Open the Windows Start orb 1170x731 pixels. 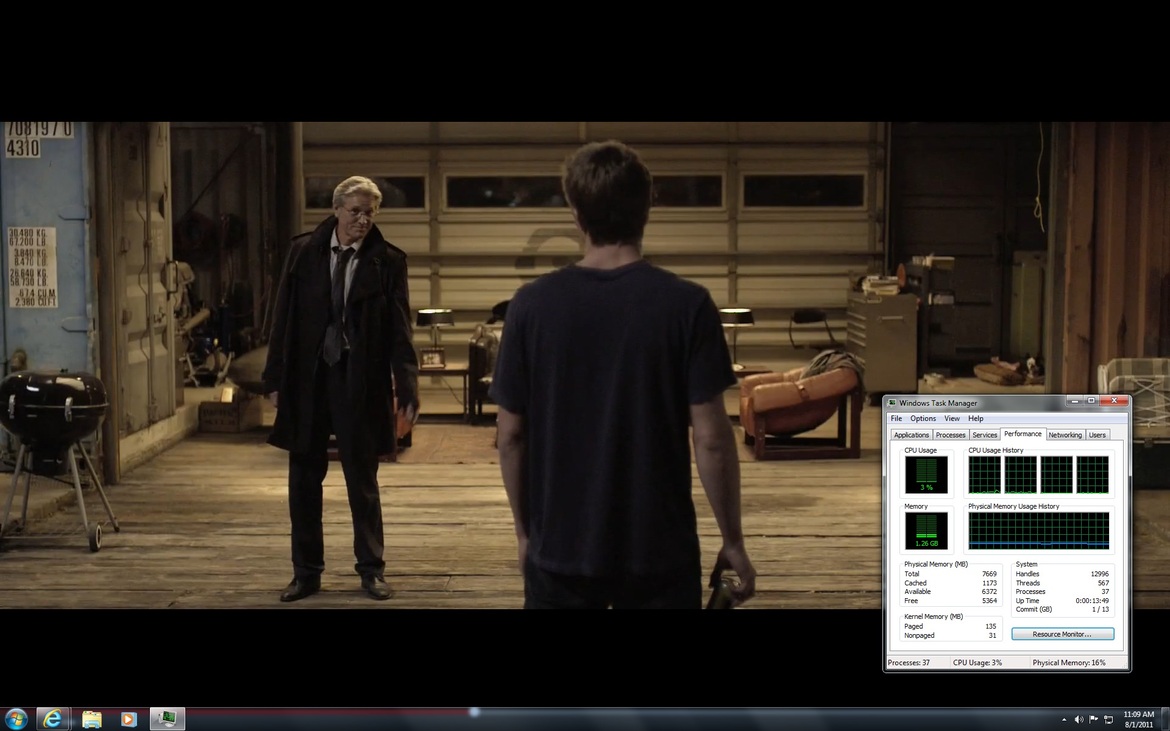click(16, 719)
